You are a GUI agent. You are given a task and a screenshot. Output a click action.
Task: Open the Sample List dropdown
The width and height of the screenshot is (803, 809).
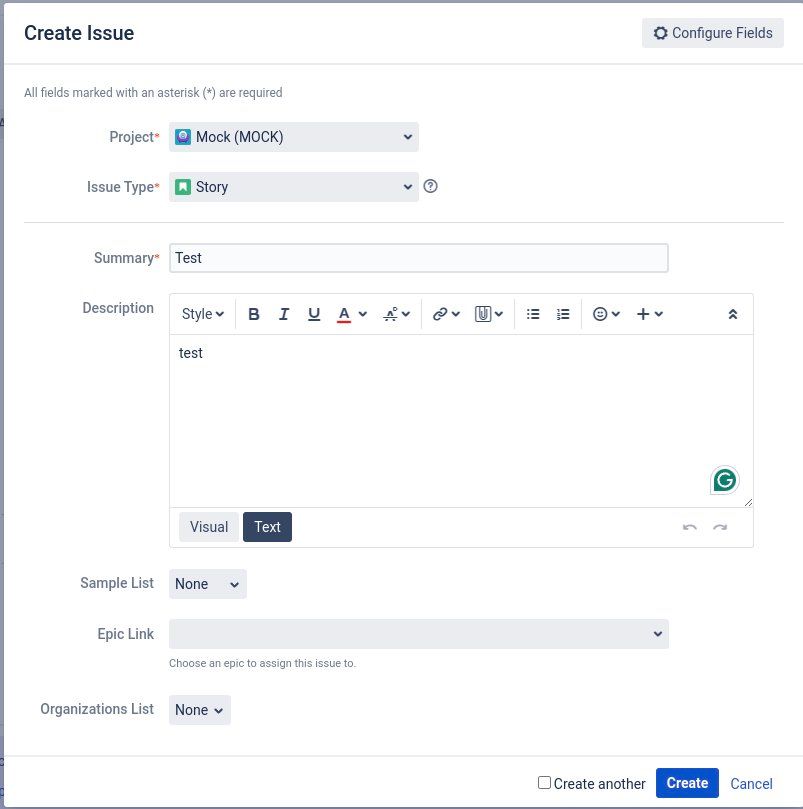[x=207, y=584]
